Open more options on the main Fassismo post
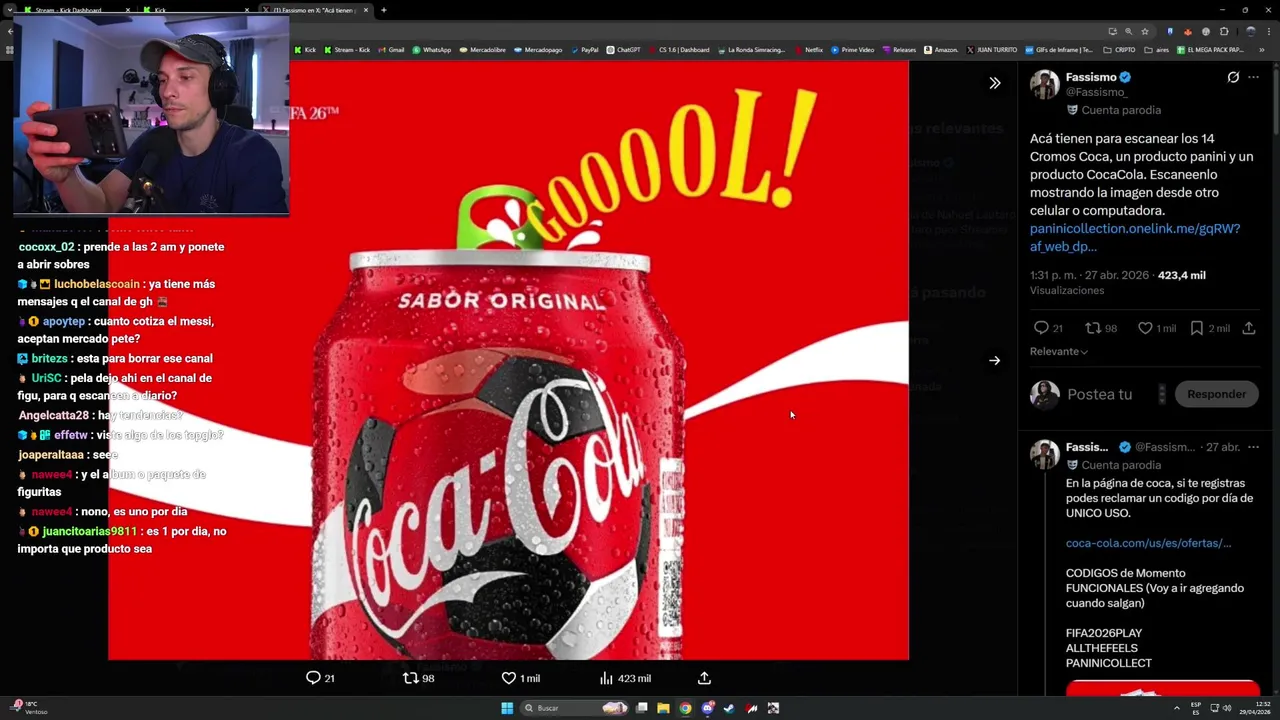1280x720 pixels. coord(1253,77)
